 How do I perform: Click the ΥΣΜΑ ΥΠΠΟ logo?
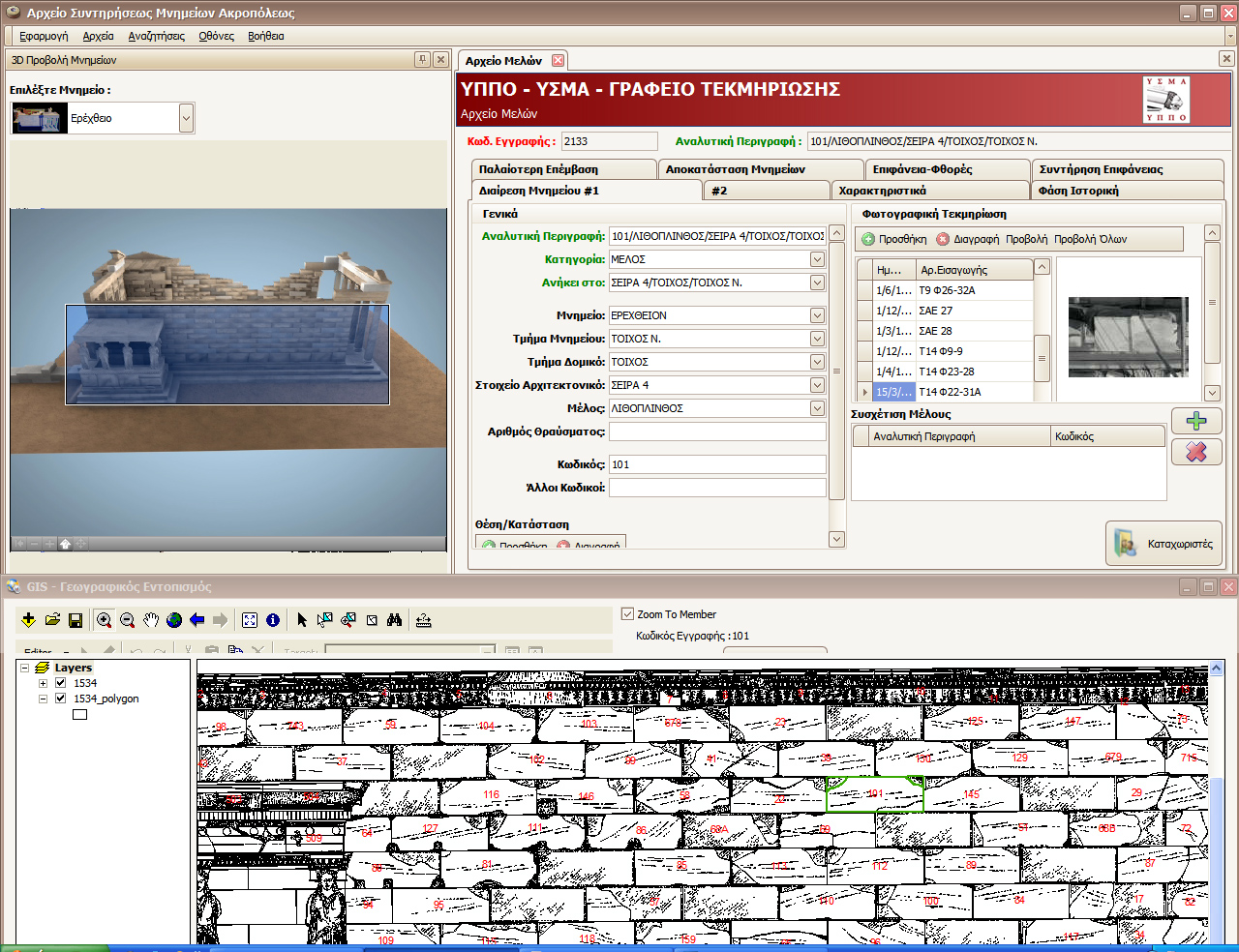1166,100
